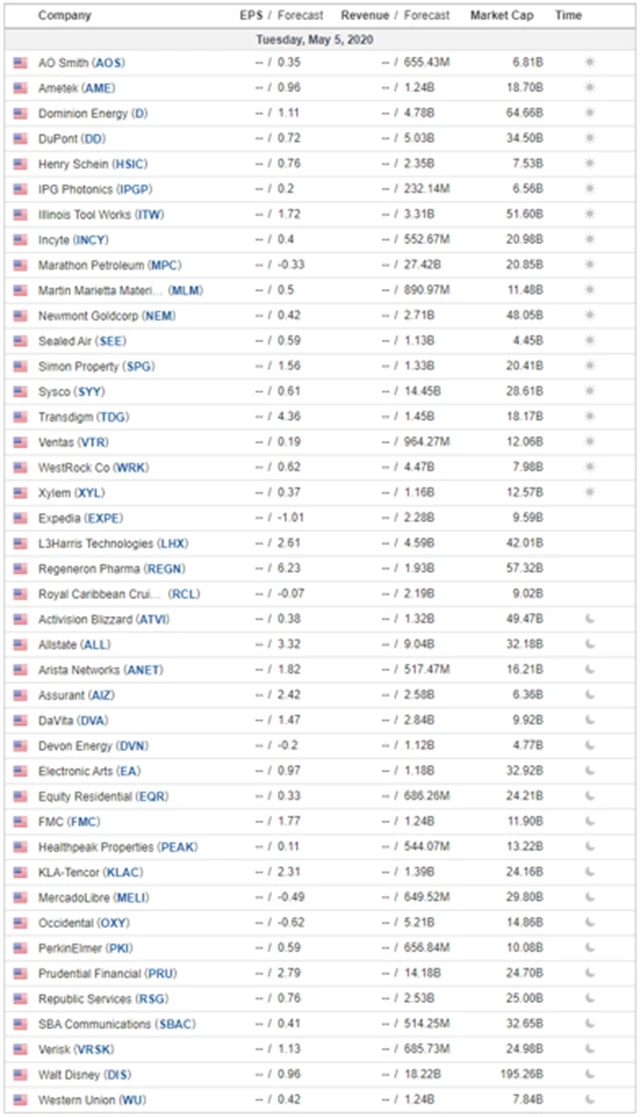Click the US flag icon beside MercadoLibre
Image resolution: width=640 pixels, height=1117 pixels.
[20, 898]
